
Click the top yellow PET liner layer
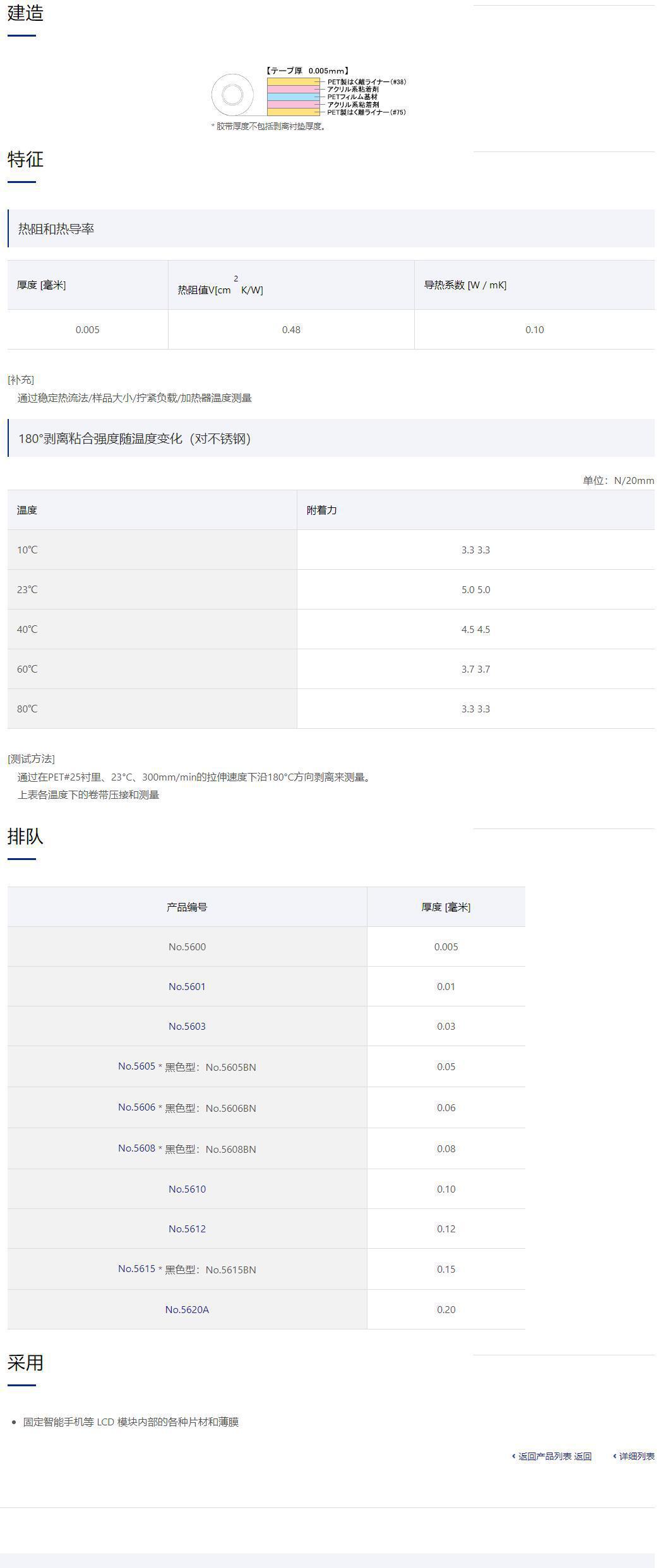tap(293, 81)
